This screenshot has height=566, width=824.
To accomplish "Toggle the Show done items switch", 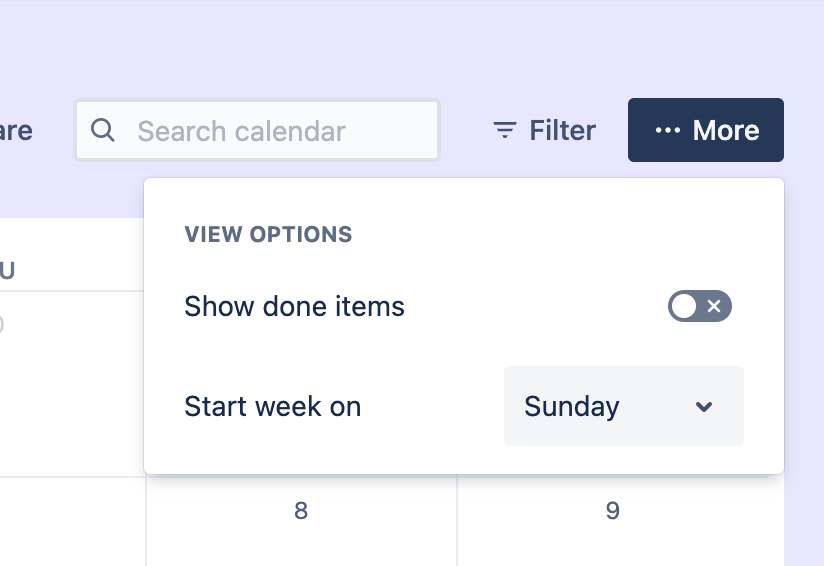I will pos(699,307).
